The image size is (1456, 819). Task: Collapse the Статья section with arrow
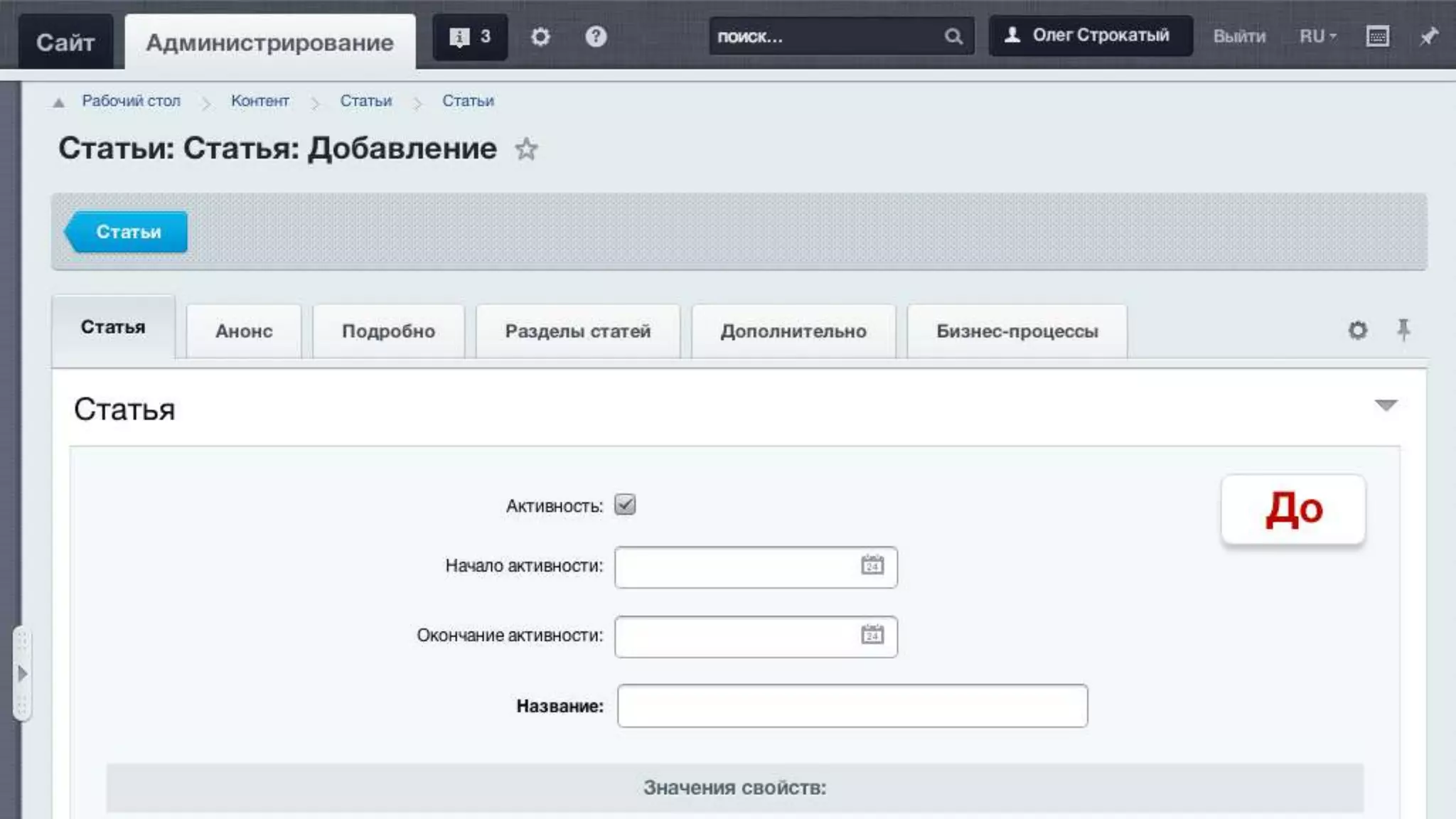(x=1386, y=406)
